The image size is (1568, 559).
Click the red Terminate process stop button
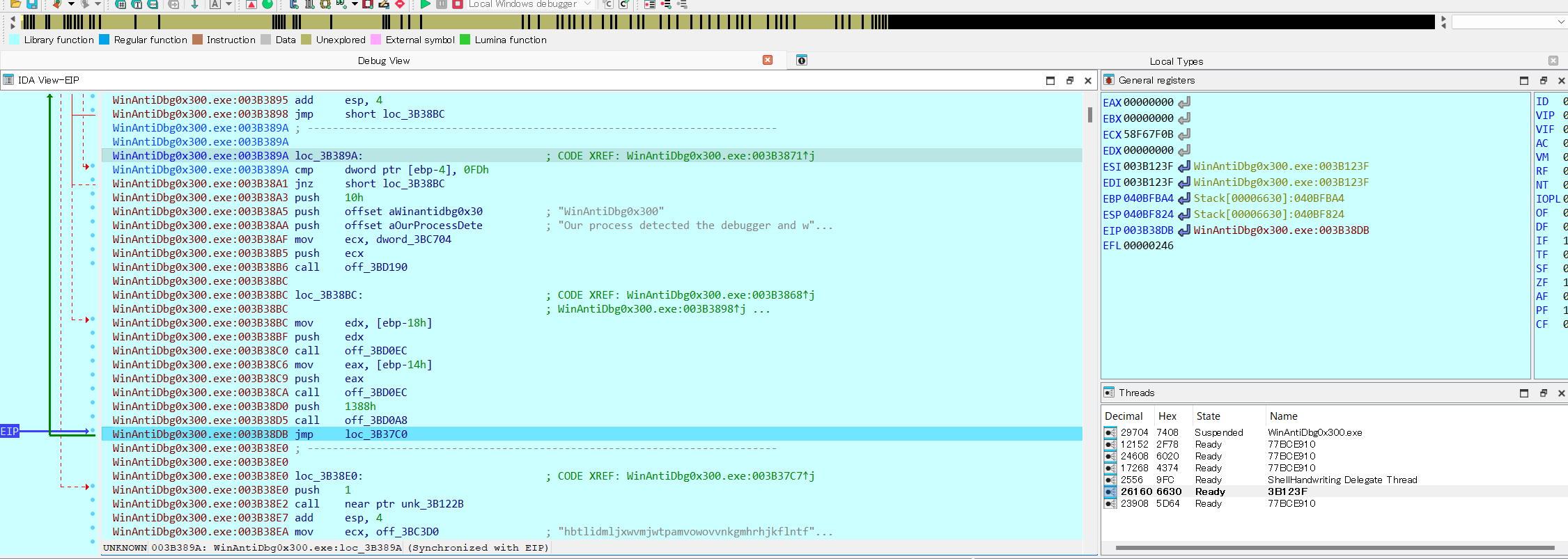458,4
